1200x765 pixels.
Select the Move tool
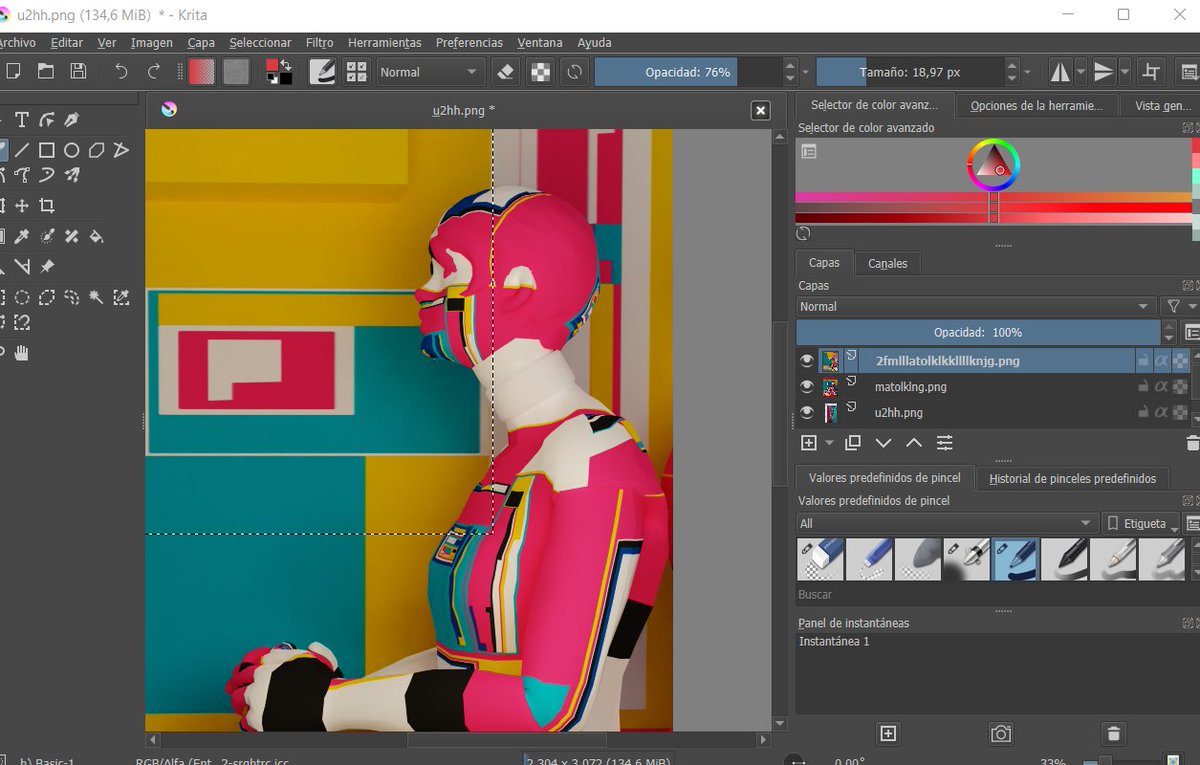coord(21,205)
